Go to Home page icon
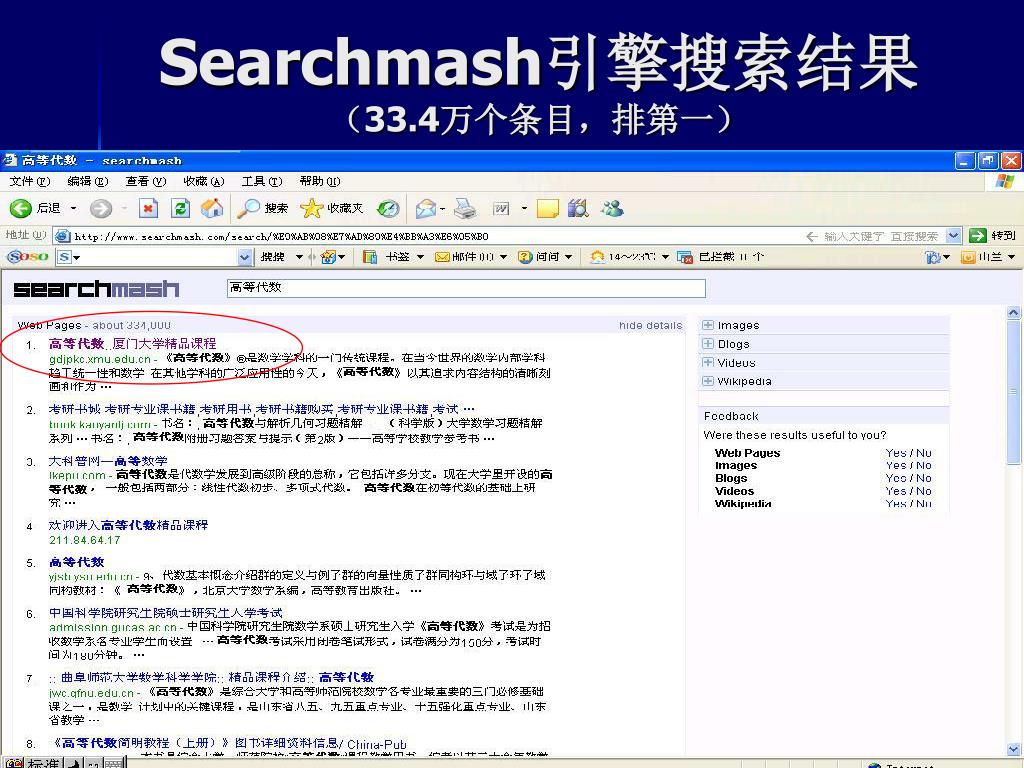 pos(212,208)
